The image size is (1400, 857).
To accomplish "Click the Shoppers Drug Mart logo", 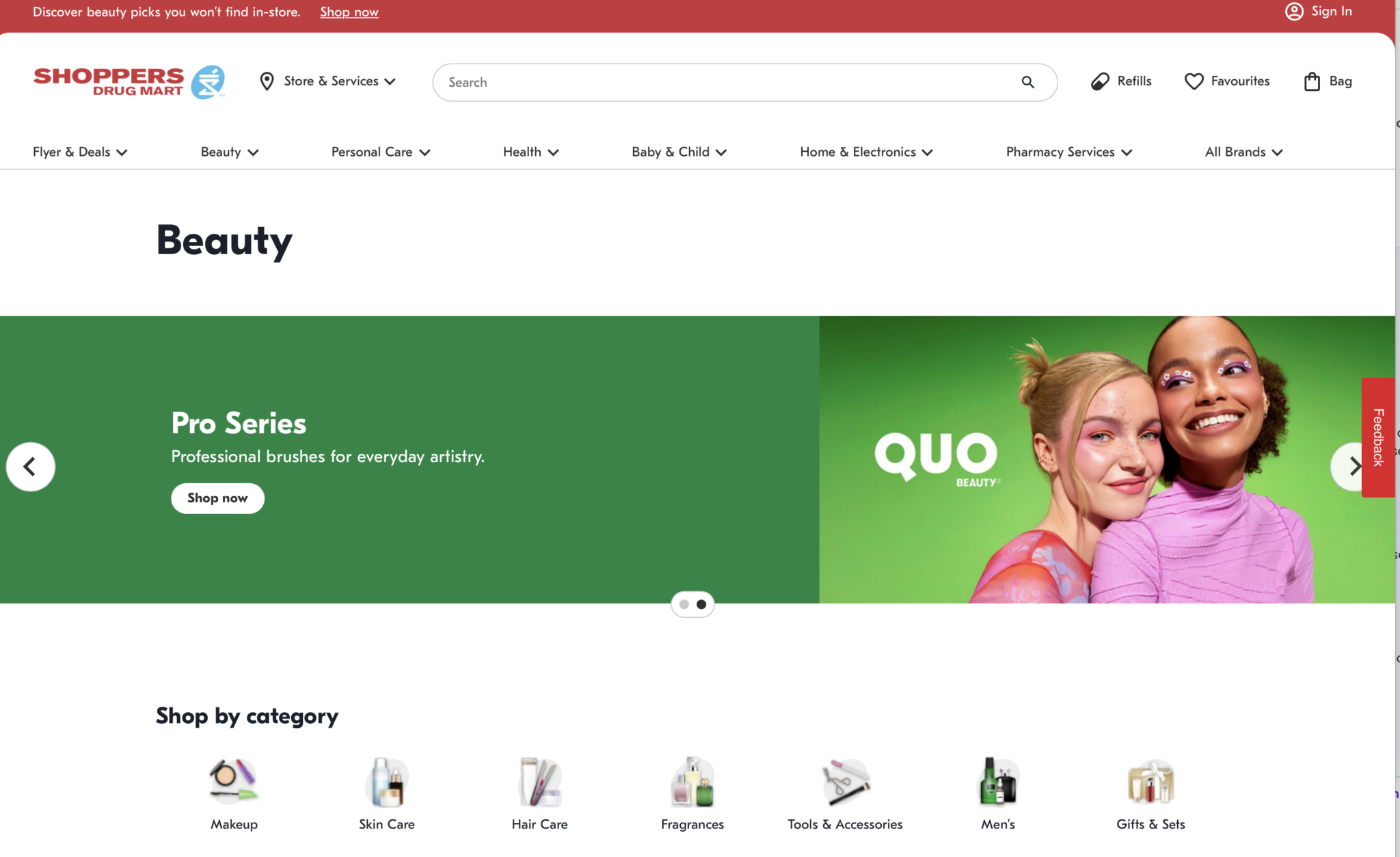I will pyautogui.click(x=129, y=82).
